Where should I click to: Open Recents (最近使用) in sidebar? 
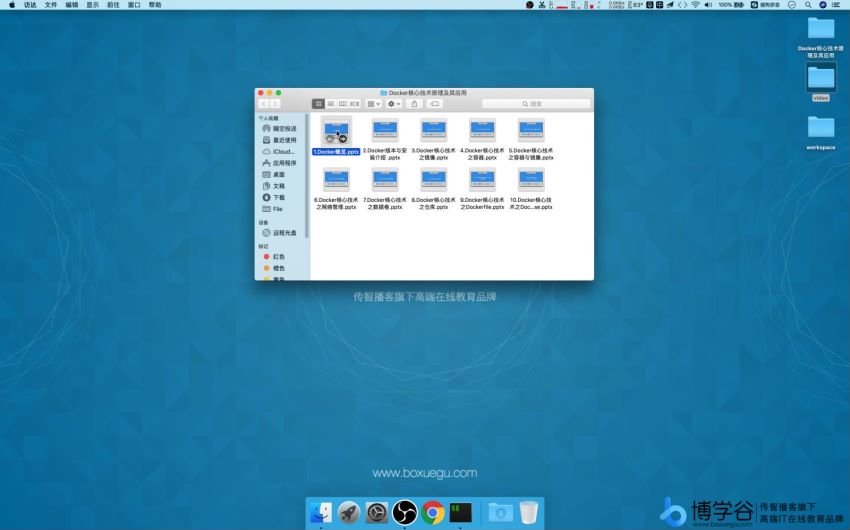280,140
